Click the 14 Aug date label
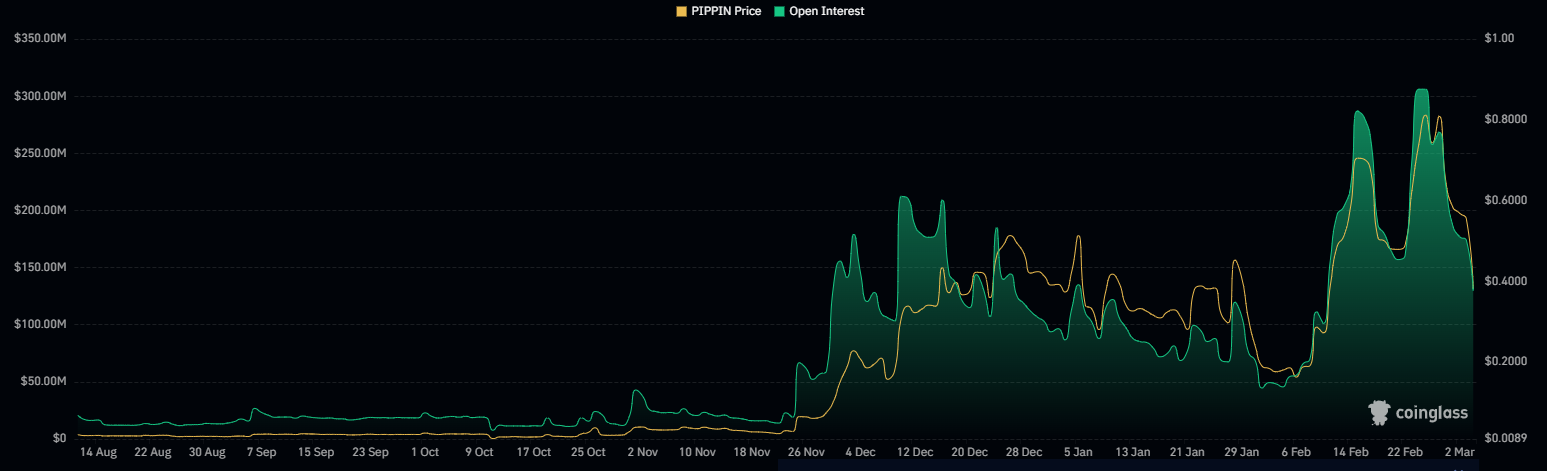Screen dimensions: 1547x471 tap(98, 452)
